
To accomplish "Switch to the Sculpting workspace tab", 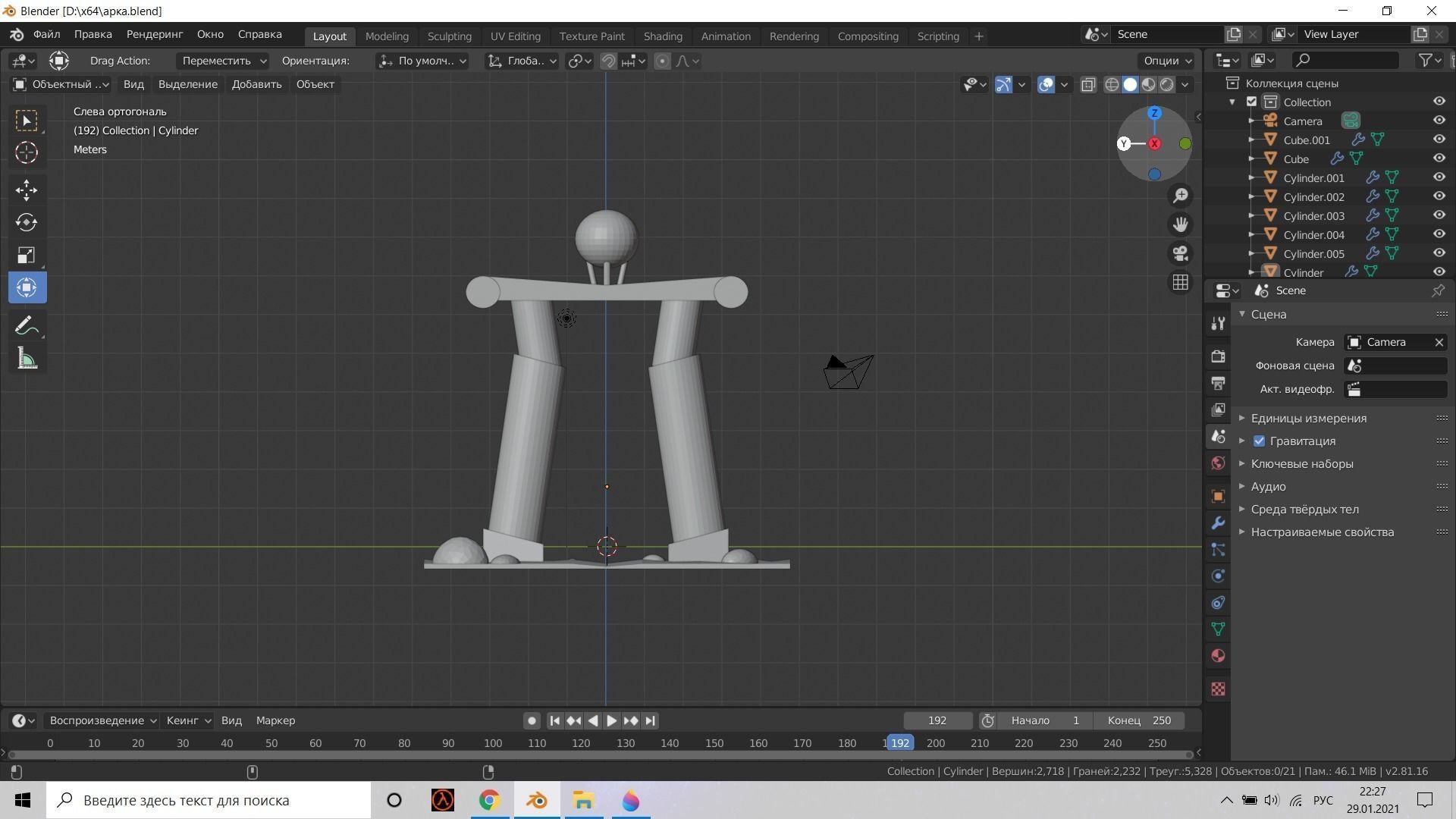I will 449,36.
